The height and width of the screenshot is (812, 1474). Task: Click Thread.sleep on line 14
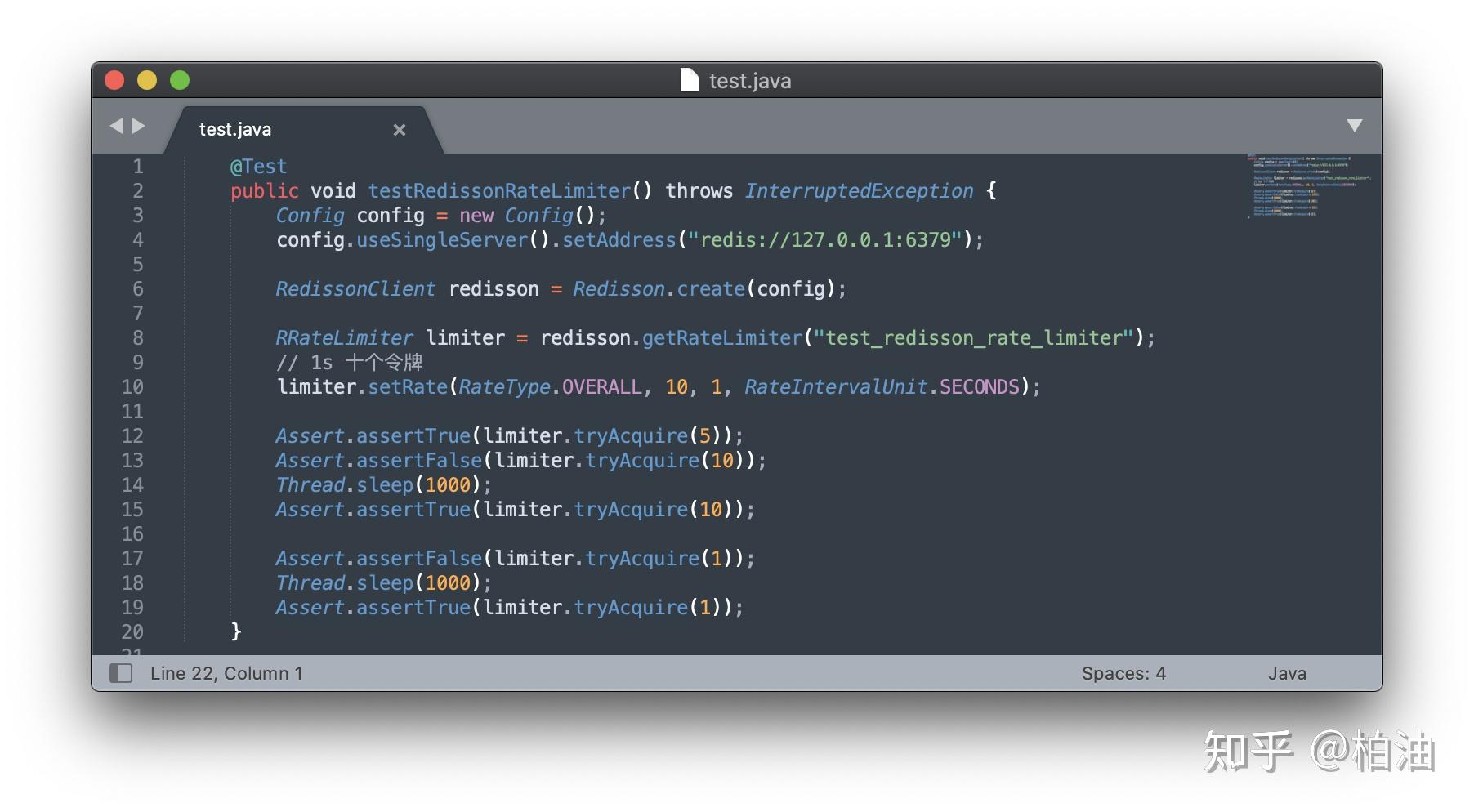(x=344, y=485)
